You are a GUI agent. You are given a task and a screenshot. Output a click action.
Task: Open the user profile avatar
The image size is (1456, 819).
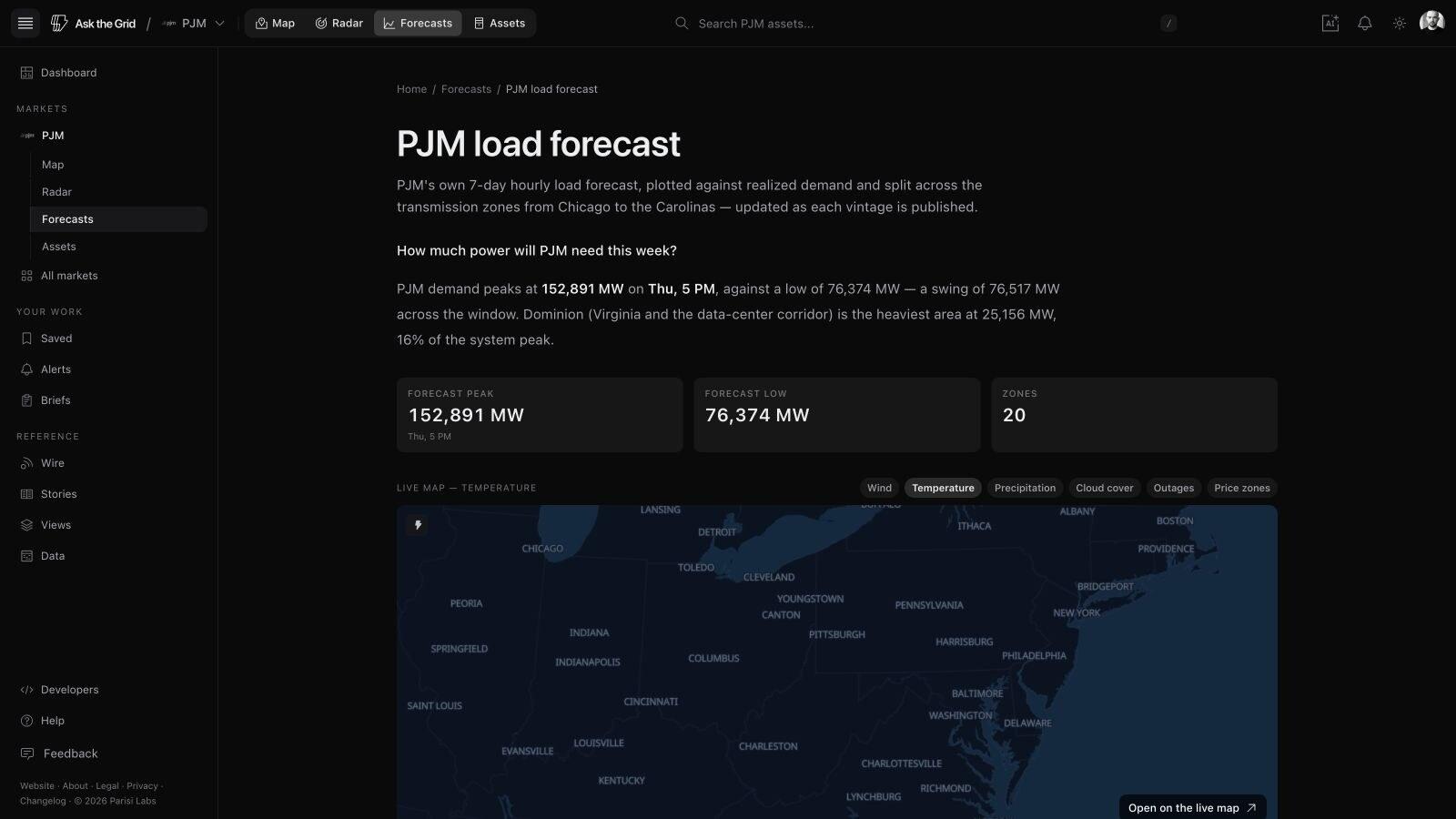coord(1431,22)
